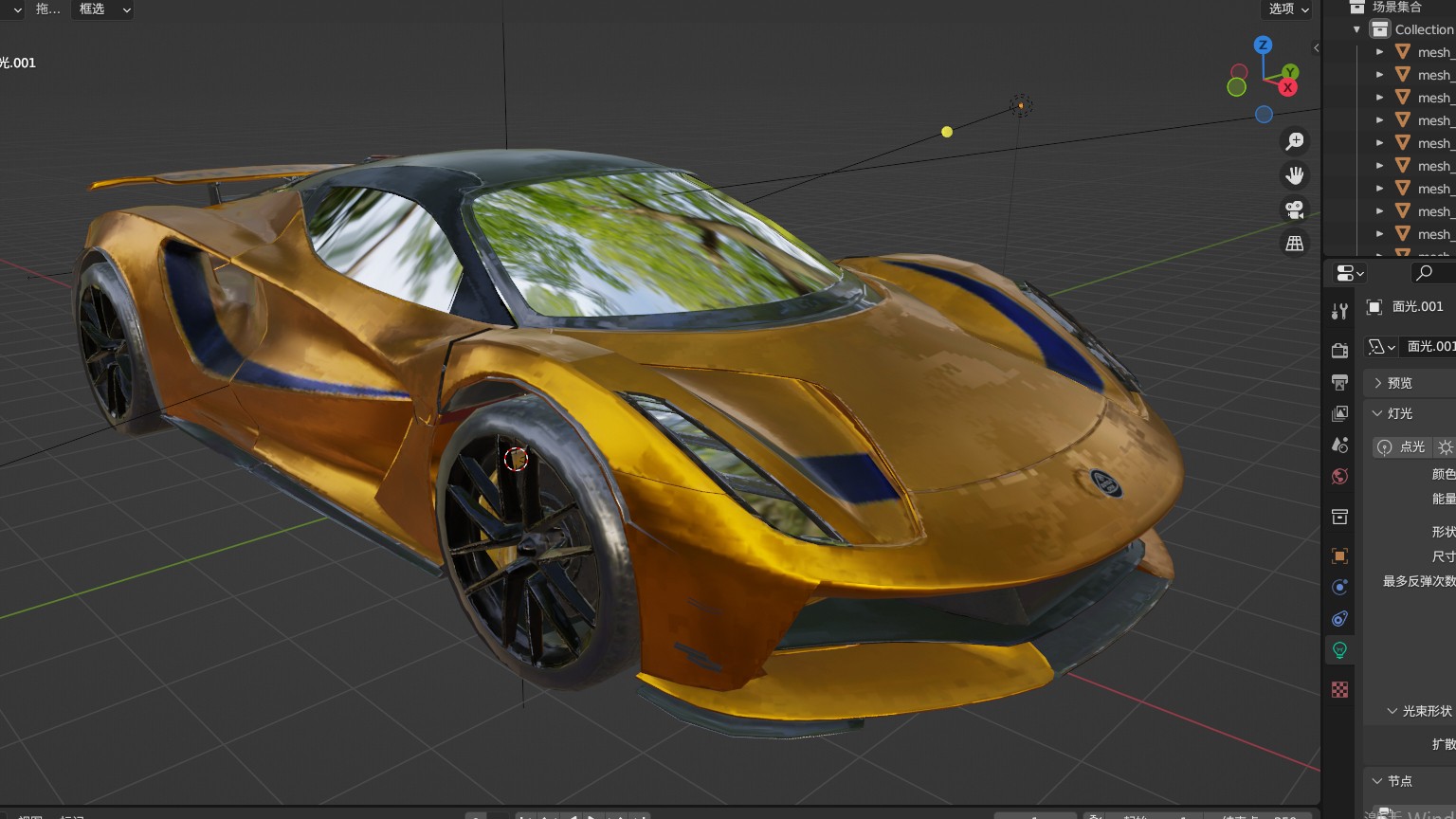Open the 选项 options dropdown
This screenshot has width=1456, height=819.
(1288, 9)
